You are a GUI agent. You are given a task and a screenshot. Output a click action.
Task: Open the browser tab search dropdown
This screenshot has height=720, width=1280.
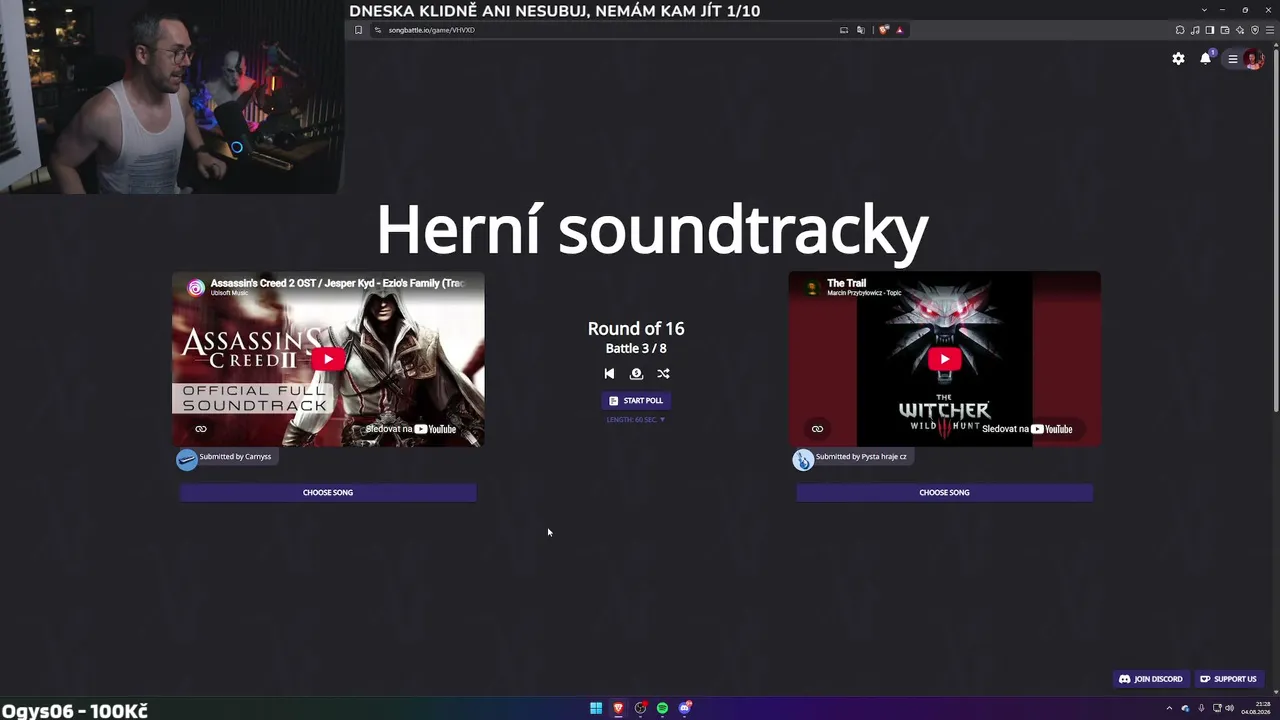(1204, 10)
